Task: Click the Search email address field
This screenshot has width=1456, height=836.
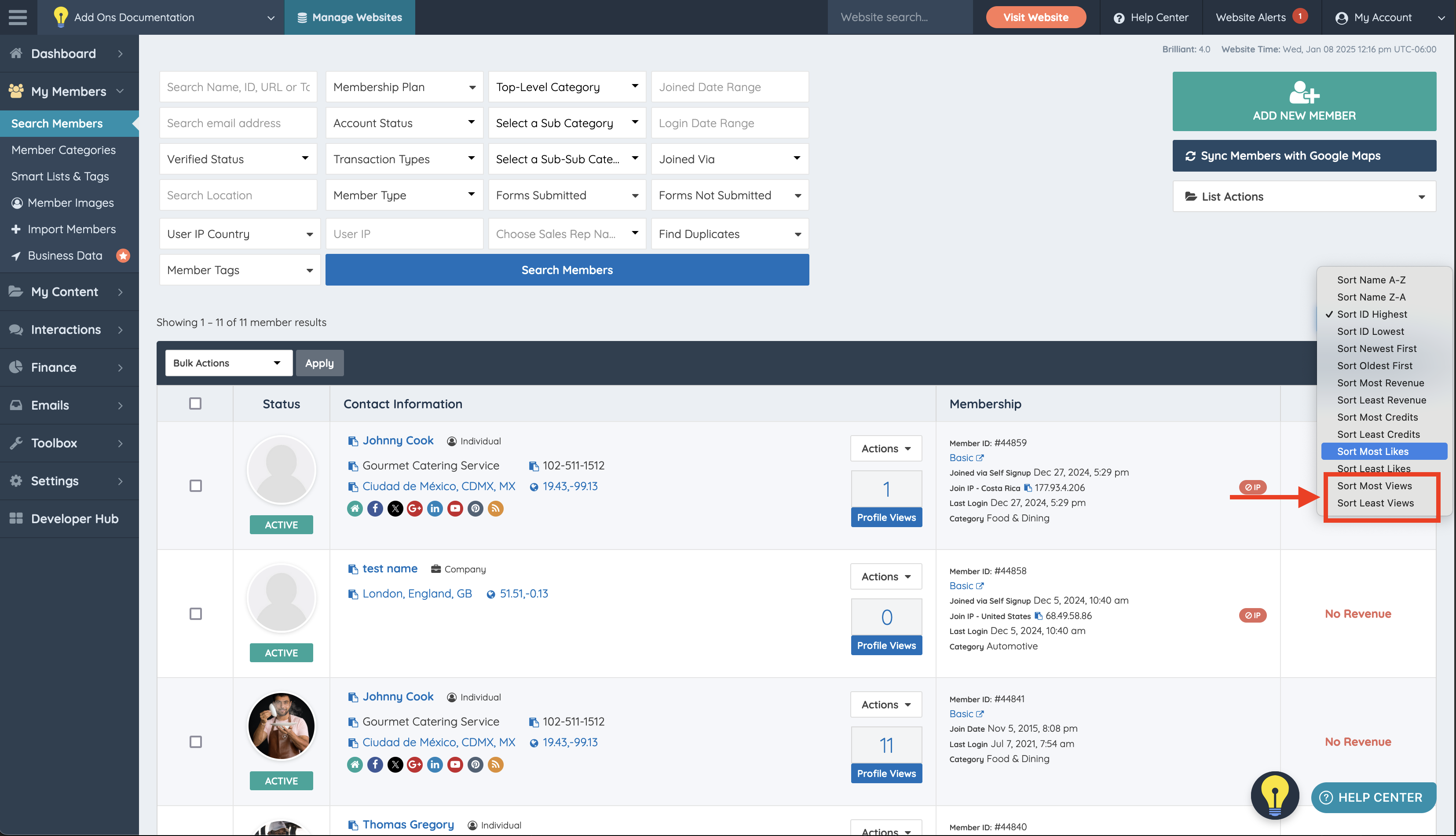Action: (x=238, y=123)
